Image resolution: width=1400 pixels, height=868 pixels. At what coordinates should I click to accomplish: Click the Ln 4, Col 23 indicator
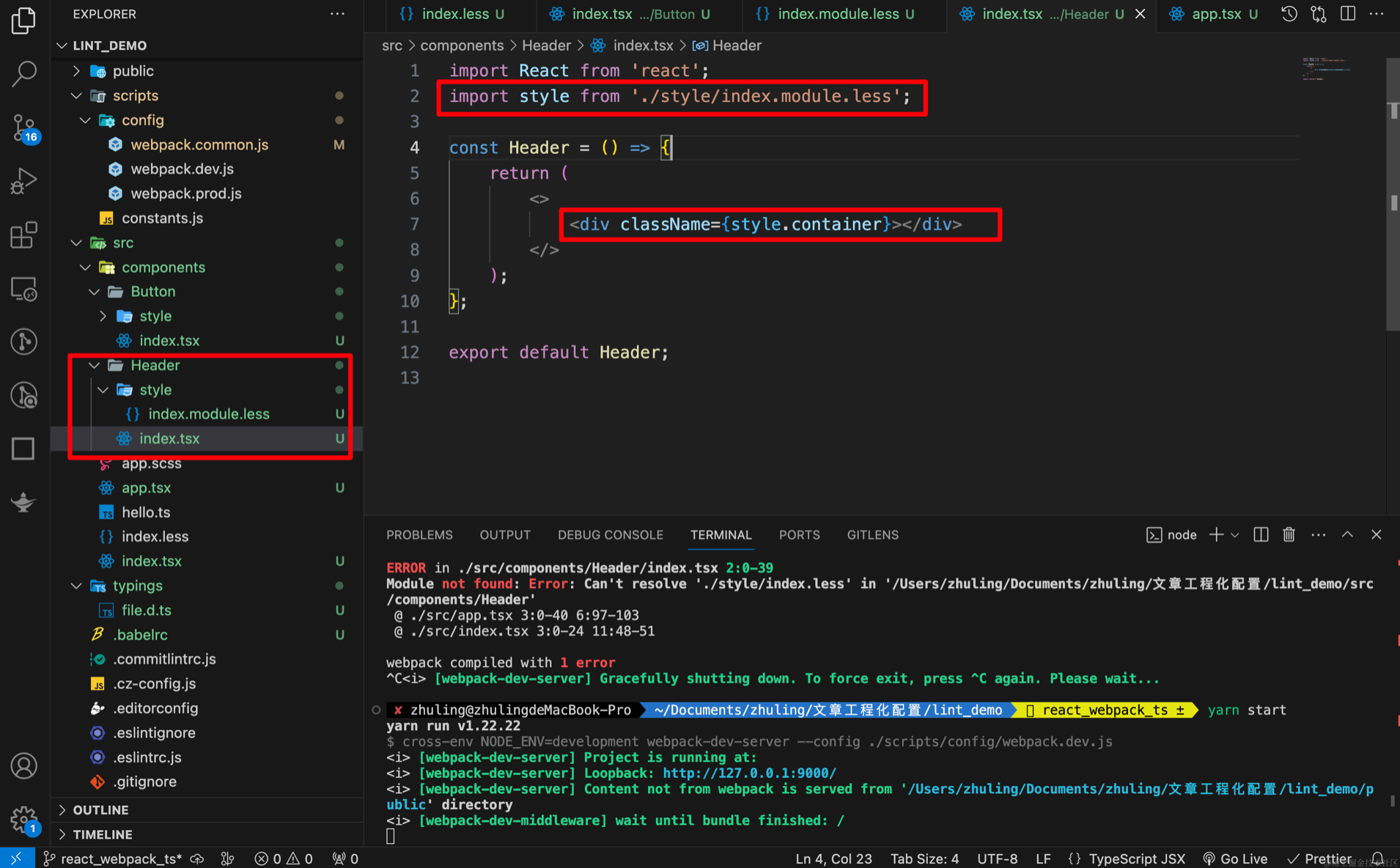(833, 858)
